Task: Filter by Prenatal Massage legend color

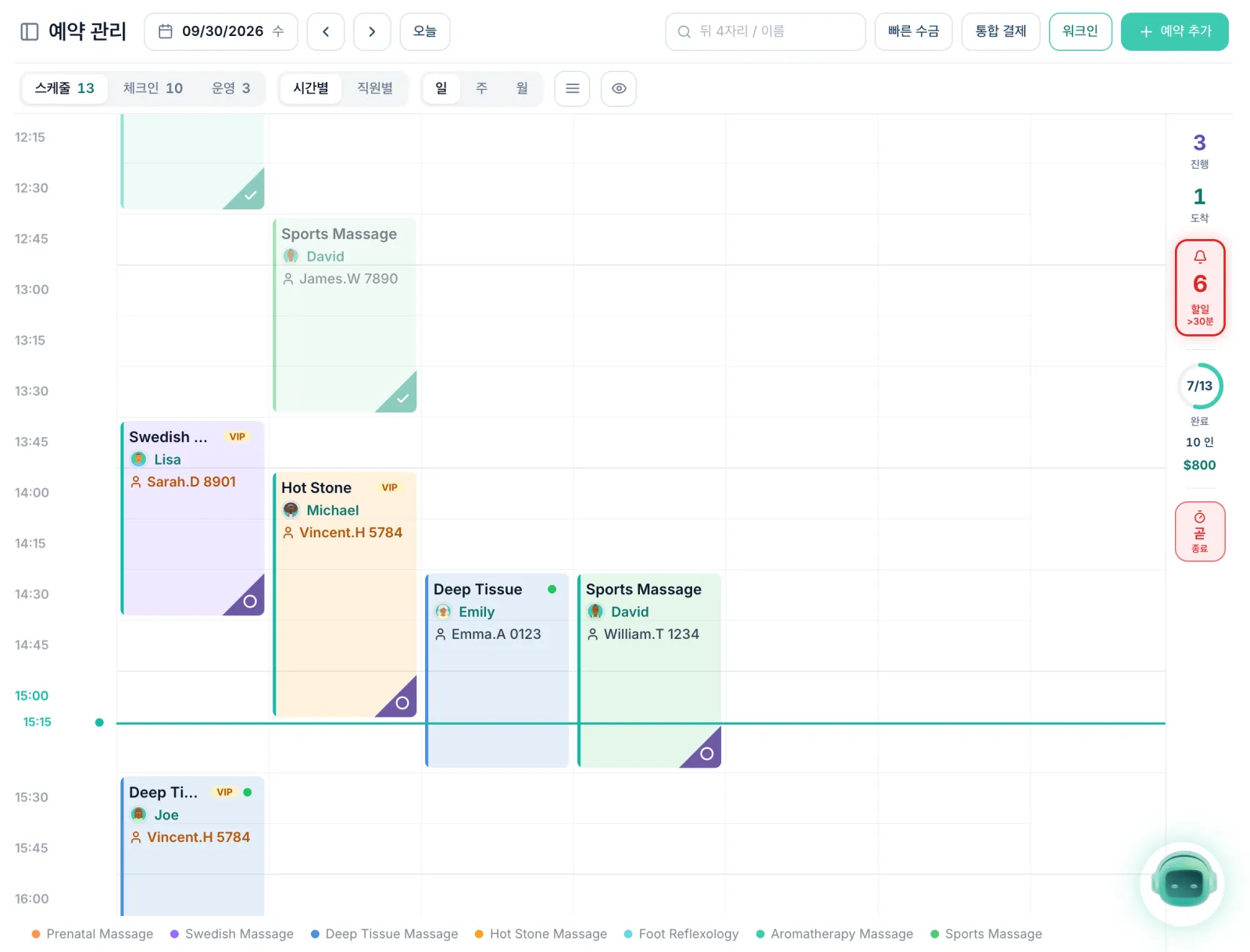Action: (92, 934)
